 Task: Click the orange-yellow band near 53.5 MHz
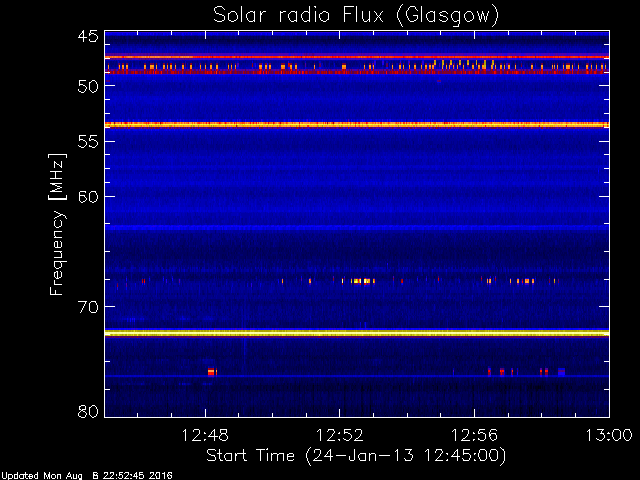pos(357,125)
